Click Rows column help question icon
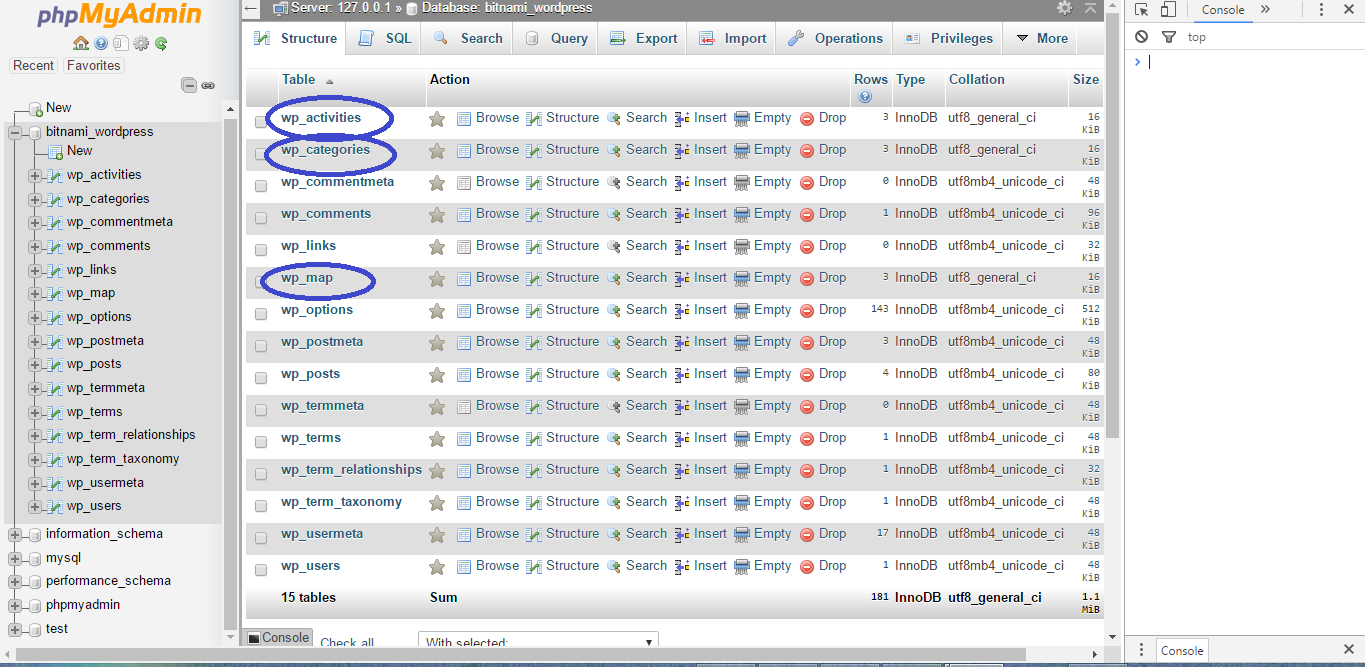This screenshot has height=667, width=1365. (x=864, y=97)
